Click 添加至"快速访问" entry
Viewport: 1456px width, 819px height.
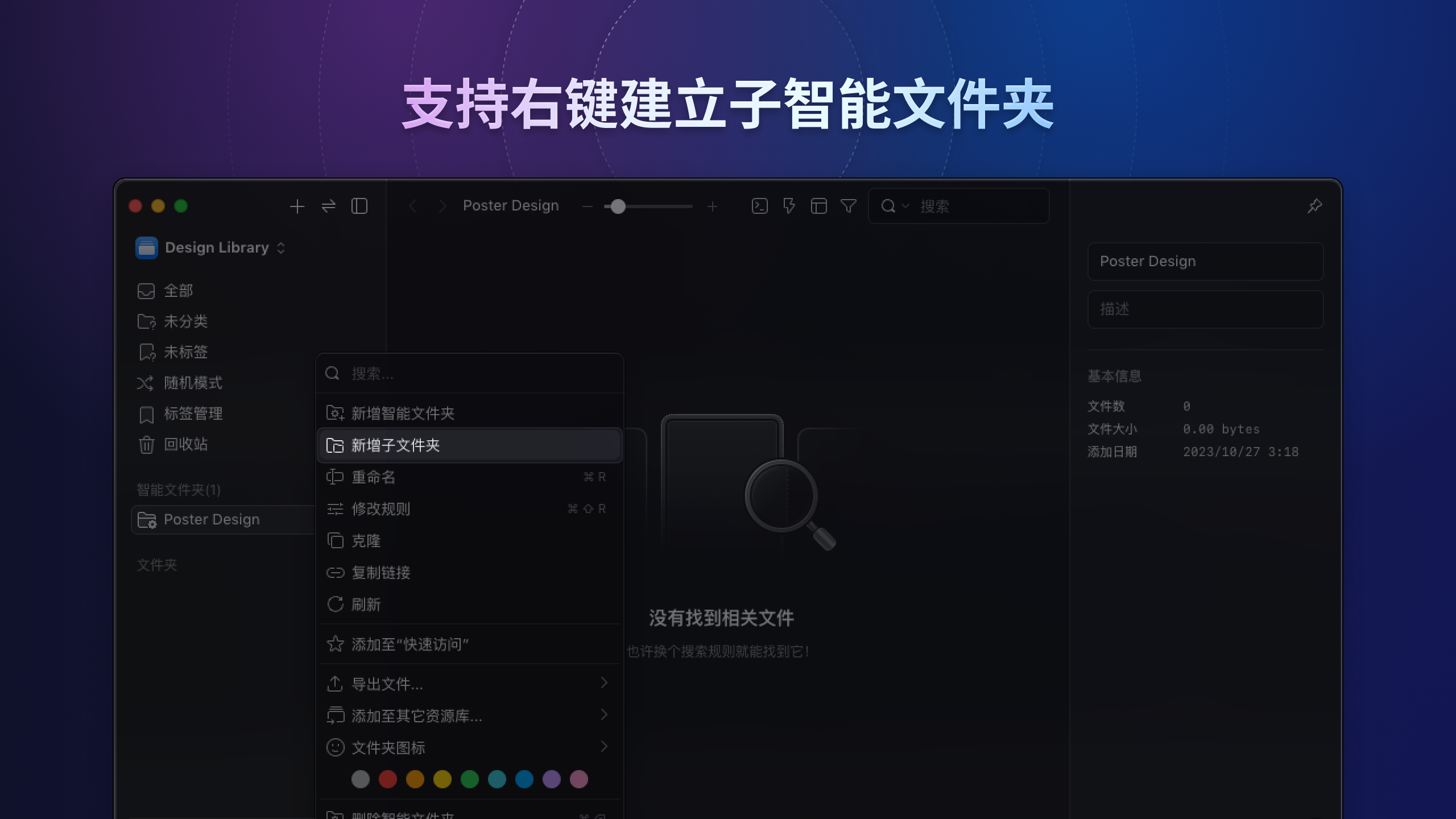(409, 644)
